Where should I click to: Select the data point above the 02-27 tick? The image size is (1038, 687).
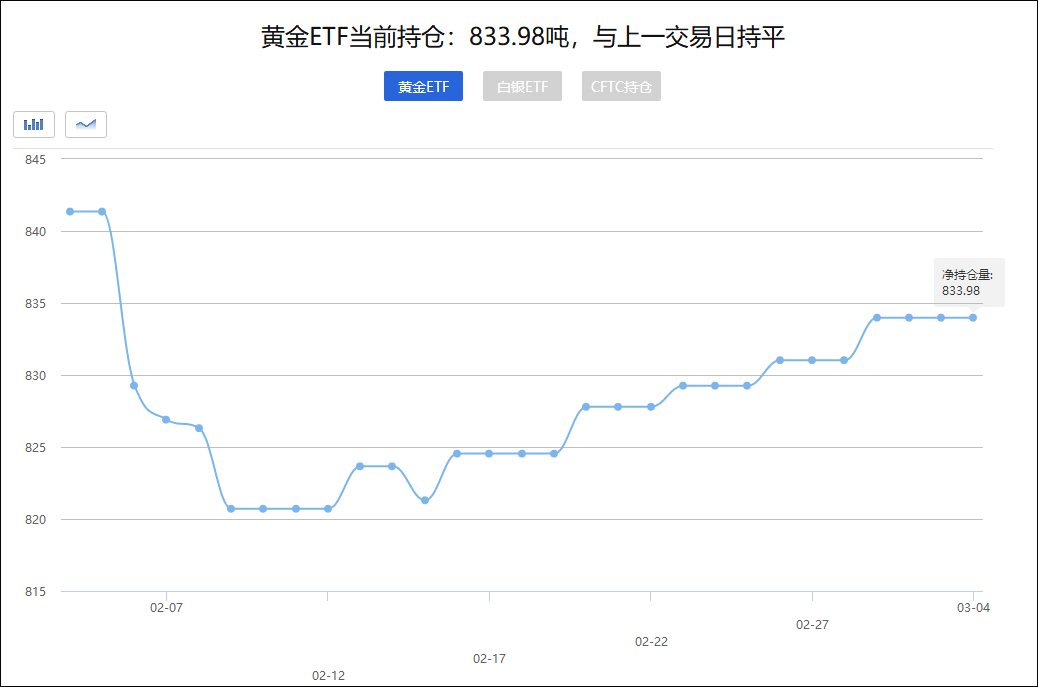812,360
